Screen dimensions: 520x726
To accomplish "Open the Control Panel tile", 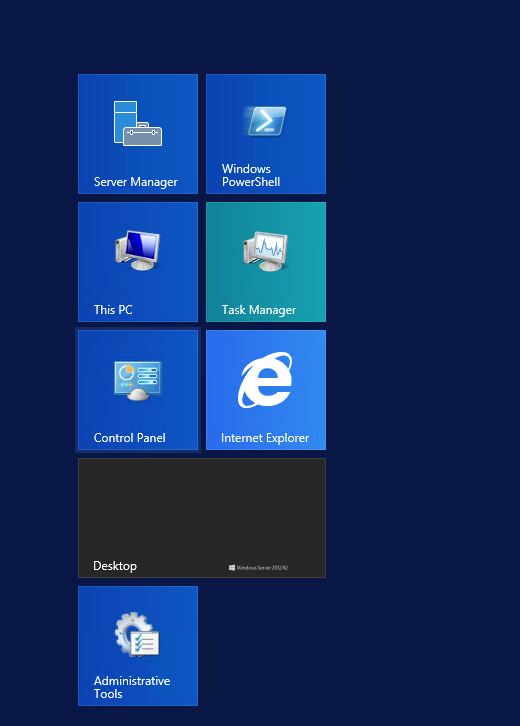I will [138, 390].
